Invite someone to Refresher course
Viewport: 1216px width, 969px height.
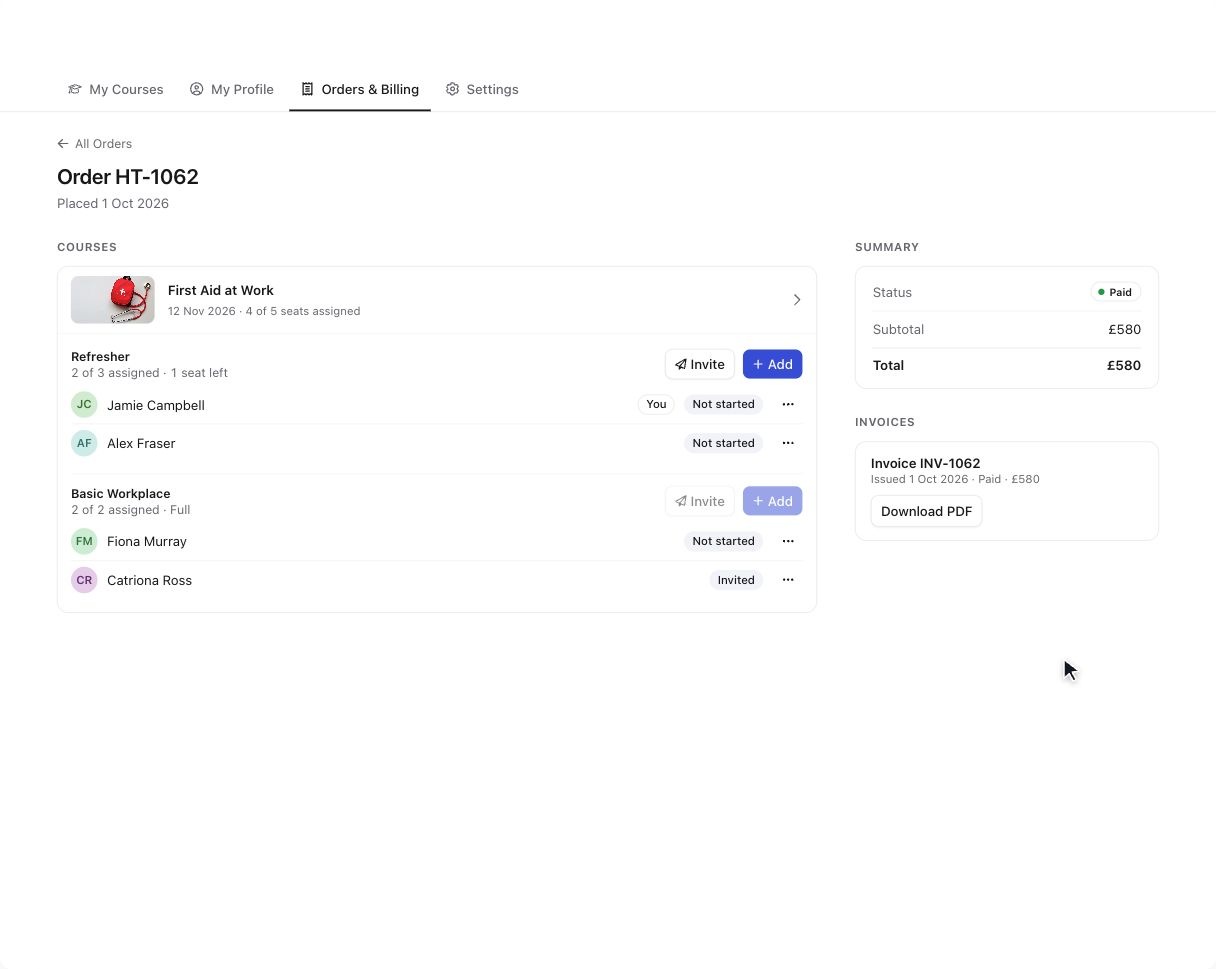tap(700, 364)
